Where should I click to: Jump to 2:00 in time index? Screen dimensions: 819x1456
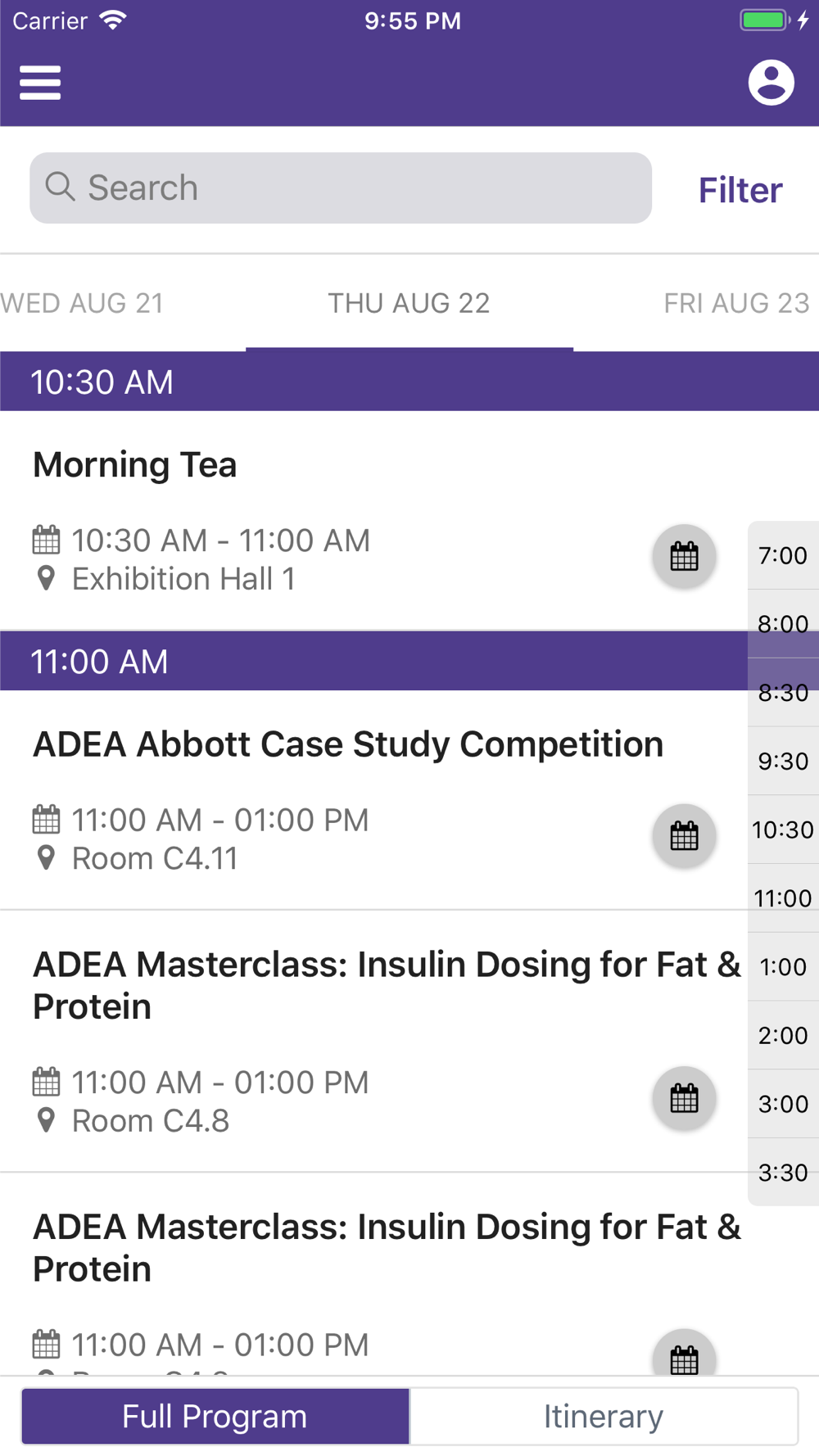click(x=783, y=1035)
